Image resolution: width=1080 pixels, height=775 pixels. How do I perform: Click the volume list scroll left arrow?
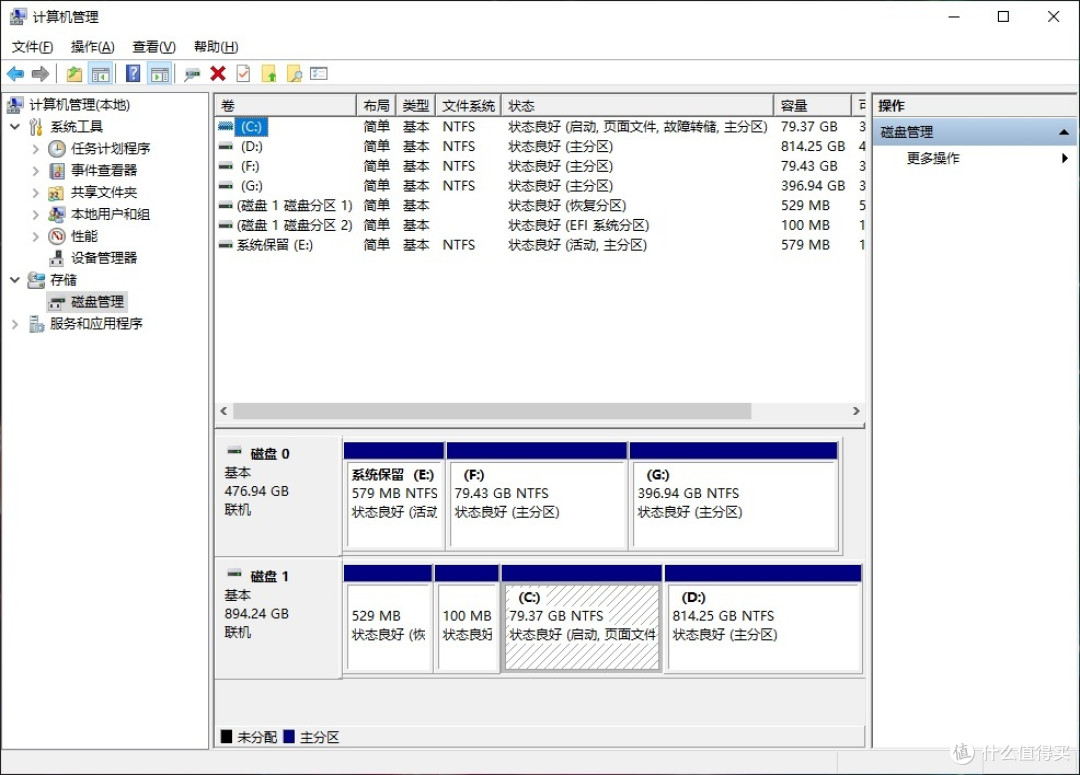point(224,411)
